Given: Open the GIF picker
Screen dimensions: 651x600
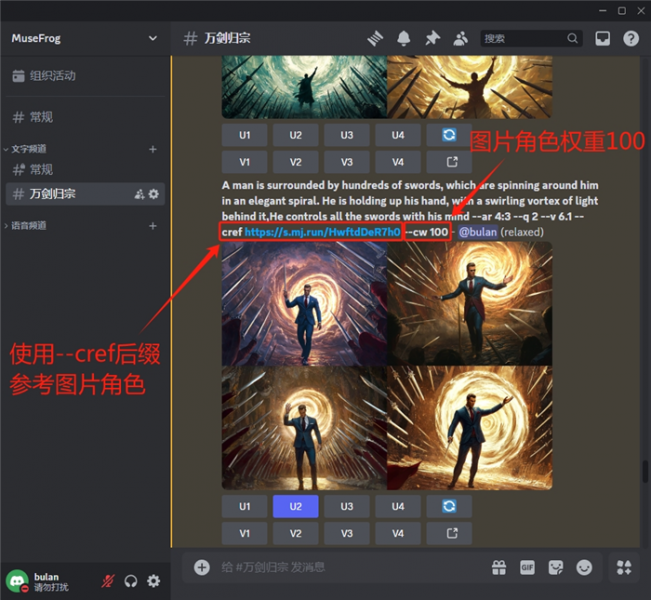Looking at the screenshot, I should point(527,567).
